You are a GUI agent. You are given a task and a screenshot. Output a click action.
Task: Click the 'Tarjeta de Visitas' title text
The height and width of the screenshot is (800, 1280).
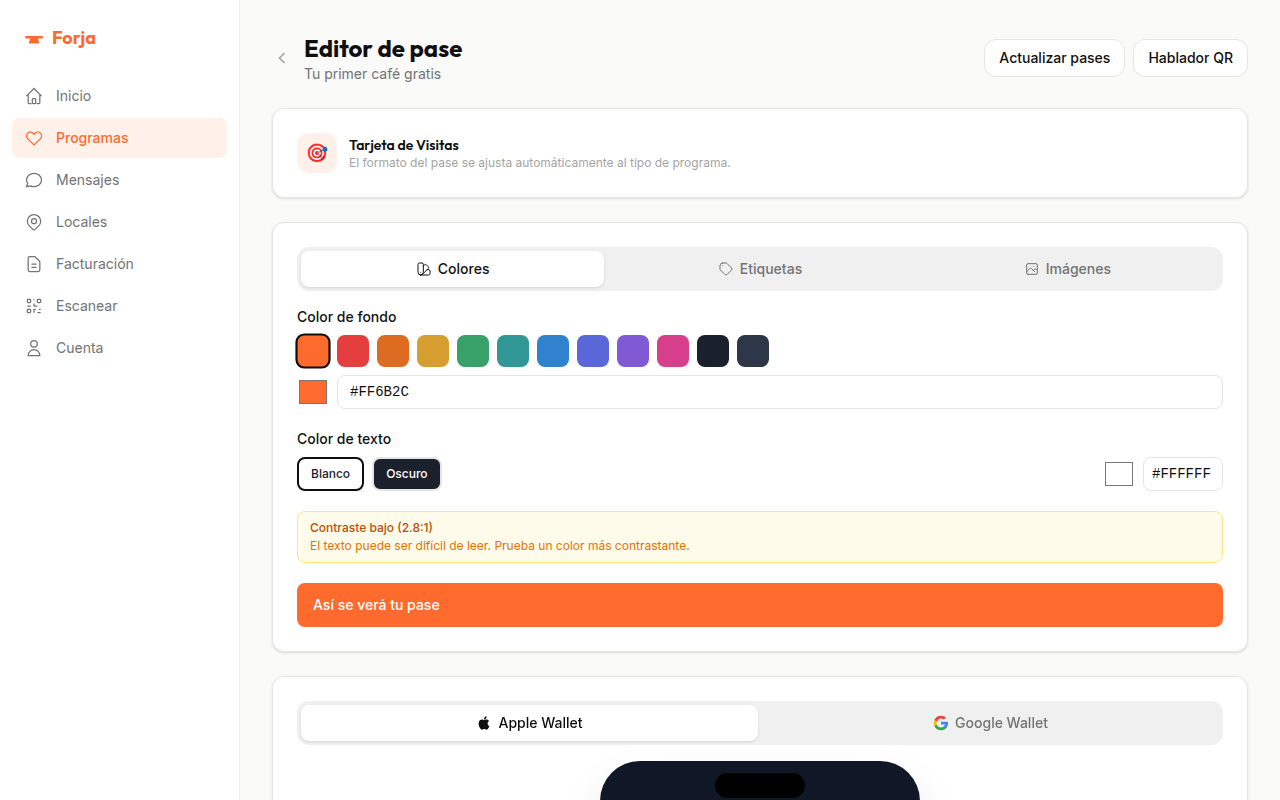[x=404, y=145]
